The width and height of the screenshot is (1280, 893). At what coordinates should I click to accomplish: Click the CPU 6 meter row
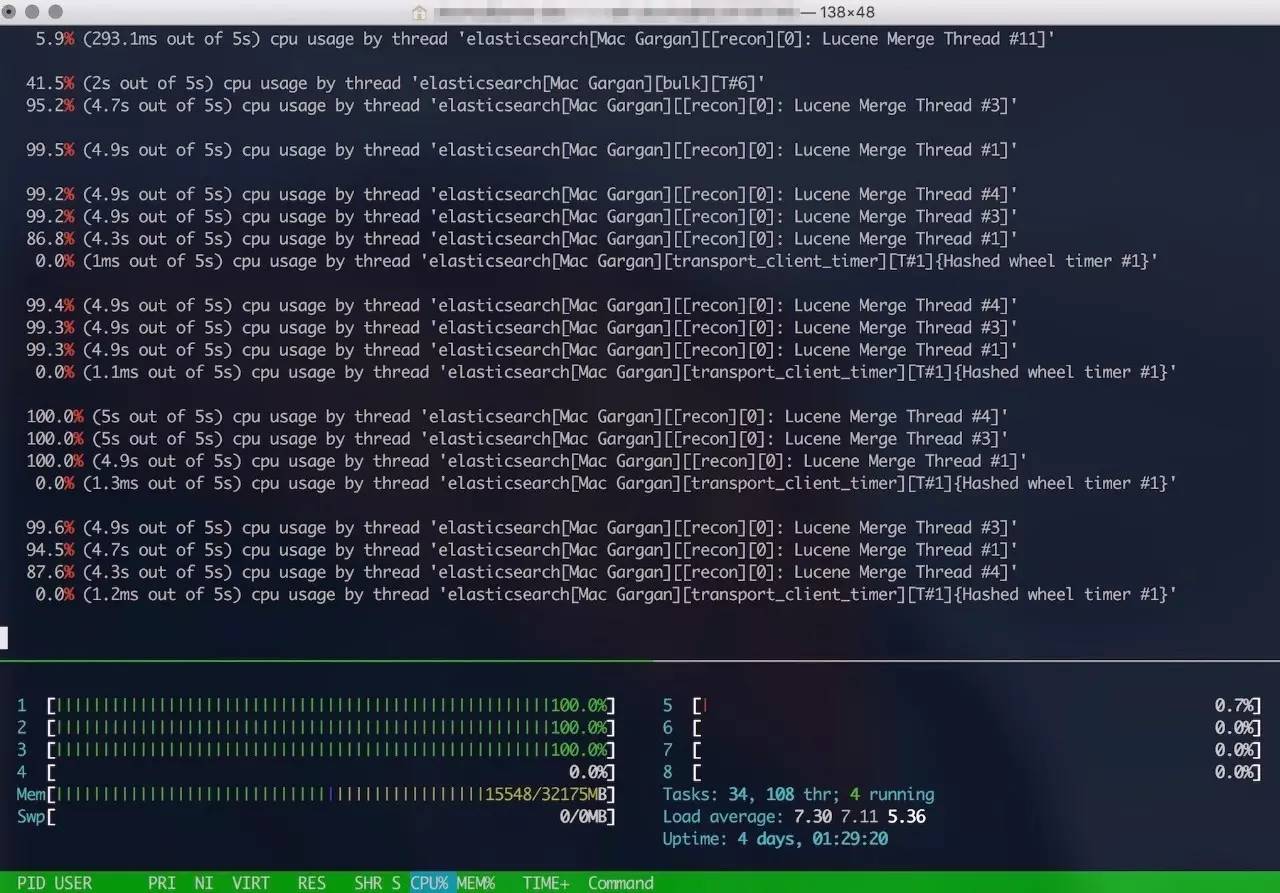click(962, 728)
